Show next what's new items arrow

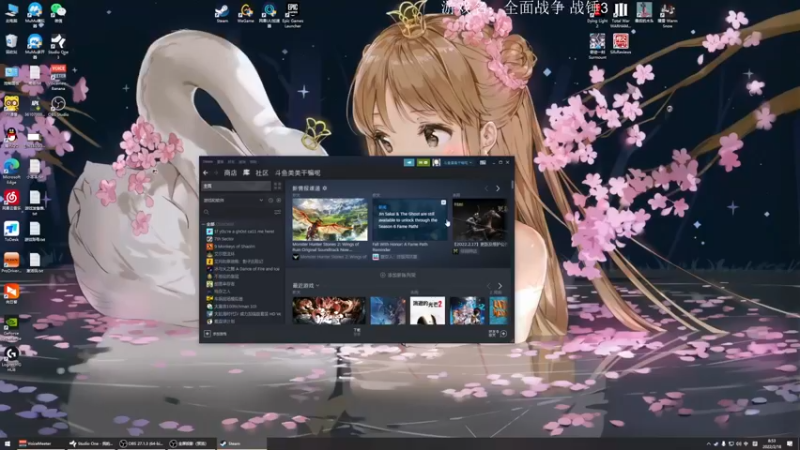(498, 188)
